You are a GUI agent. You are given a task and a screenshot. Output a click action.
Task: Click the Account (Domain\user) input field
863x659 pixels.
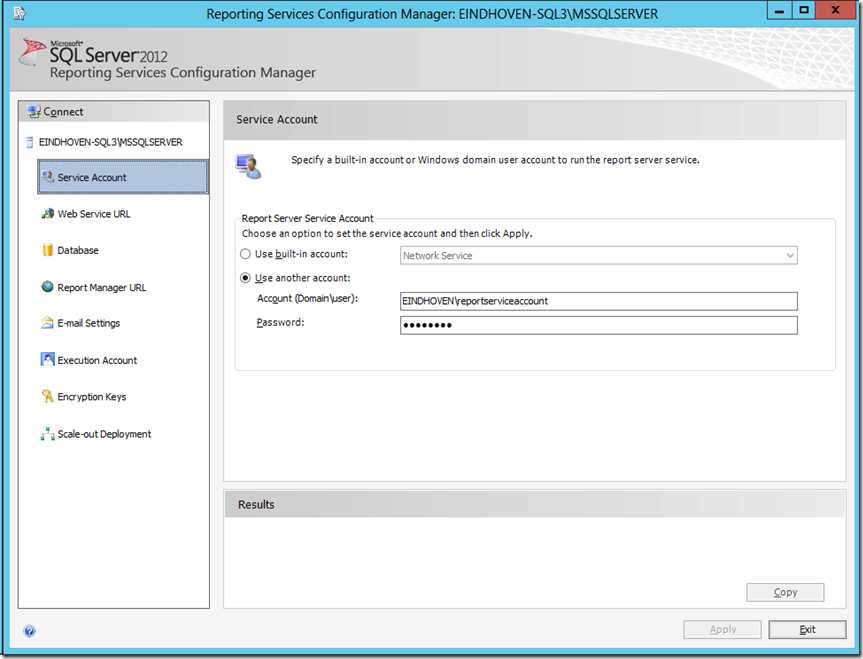point(599,301)
